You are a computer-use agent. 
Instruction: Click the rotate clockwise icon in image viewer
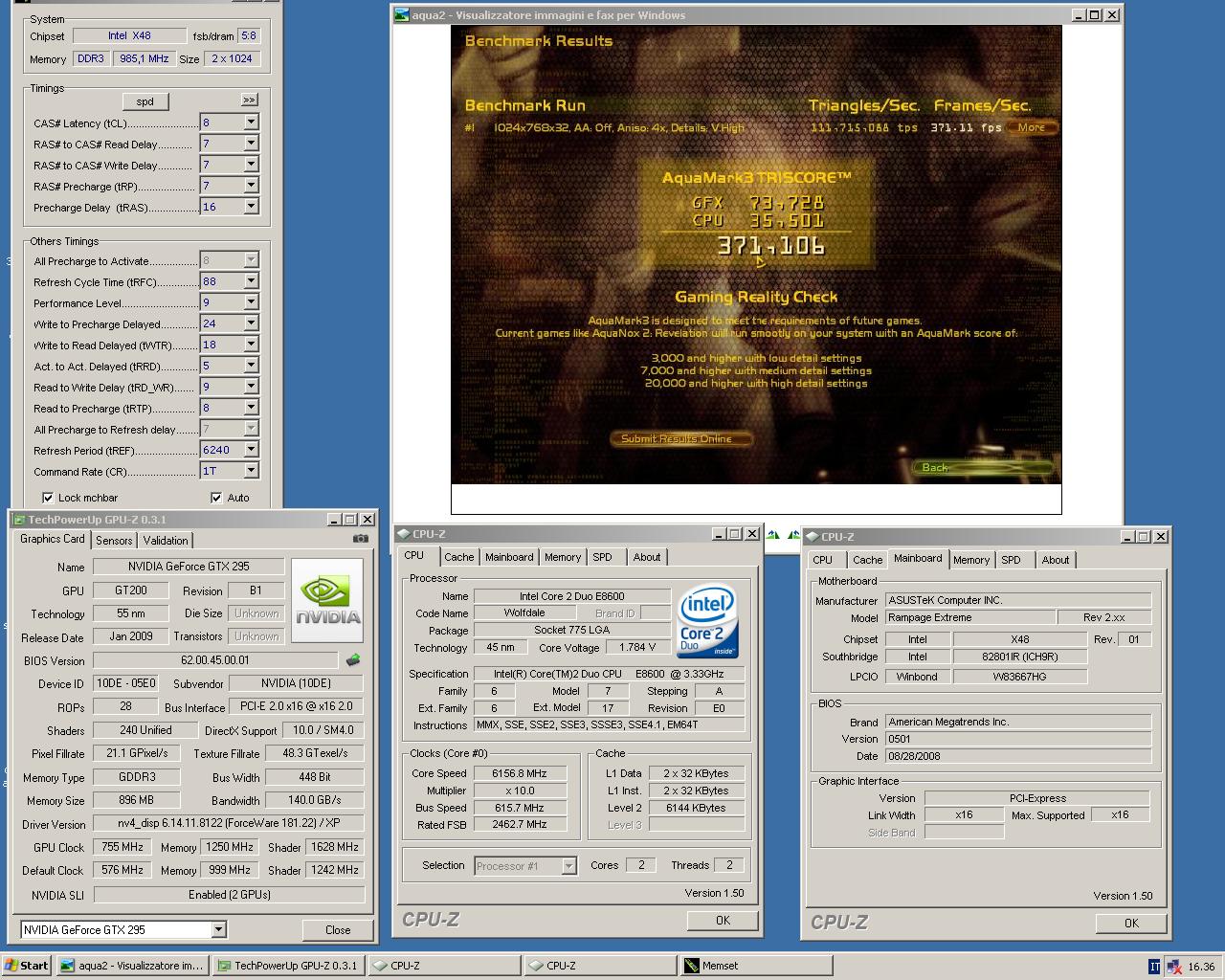coord(773,536)
